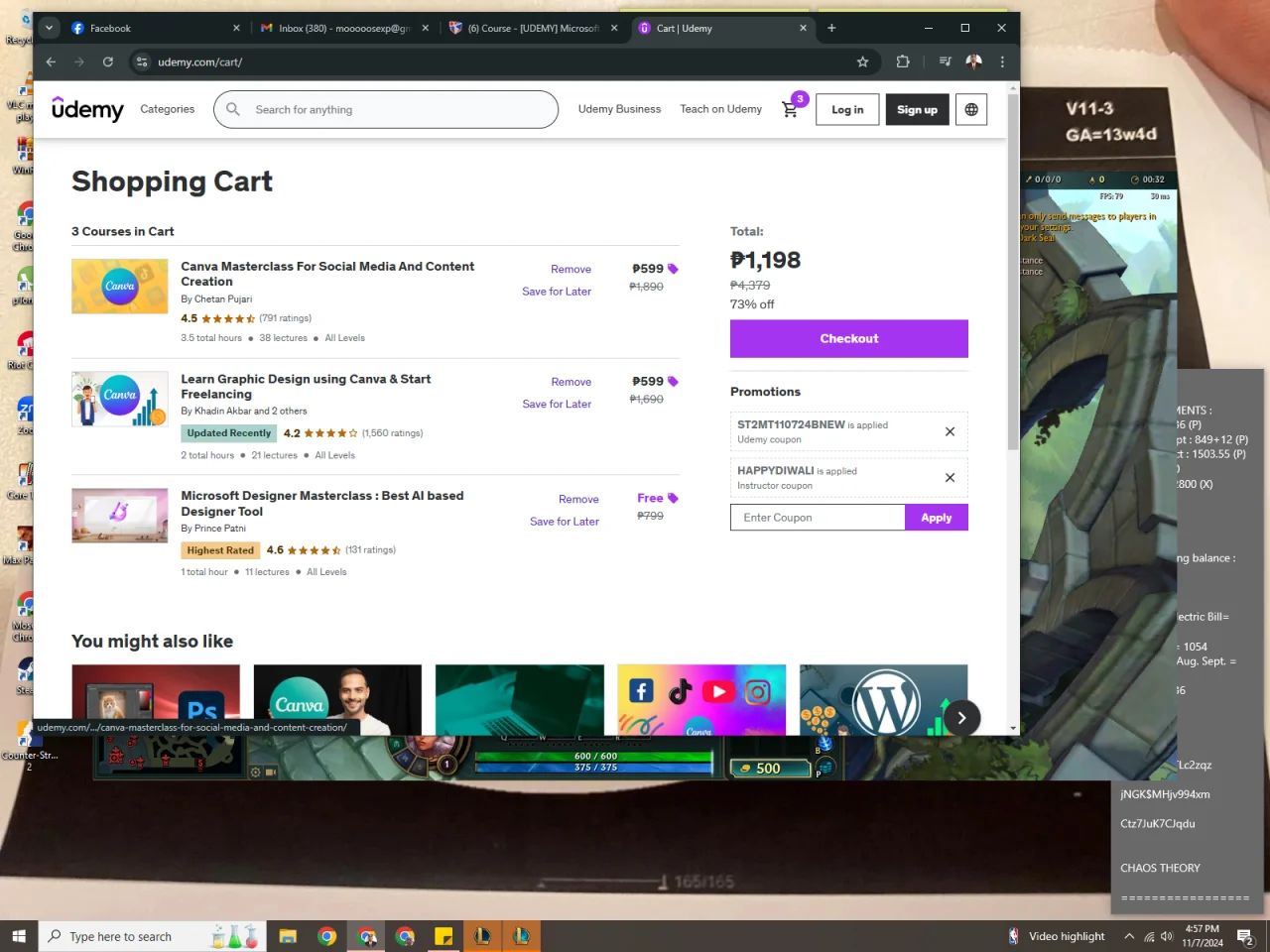The width and height of the screenshot is (1270, 952).
Task: Remove Canva Masterclass For Social Media course
Action: 571,269
